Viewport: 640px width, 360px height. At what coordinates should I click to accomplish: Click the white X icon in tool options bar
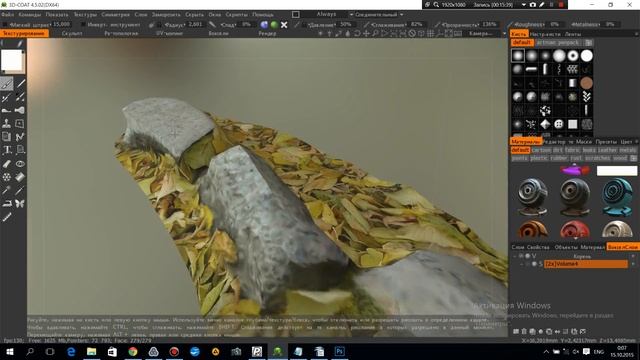284,25
